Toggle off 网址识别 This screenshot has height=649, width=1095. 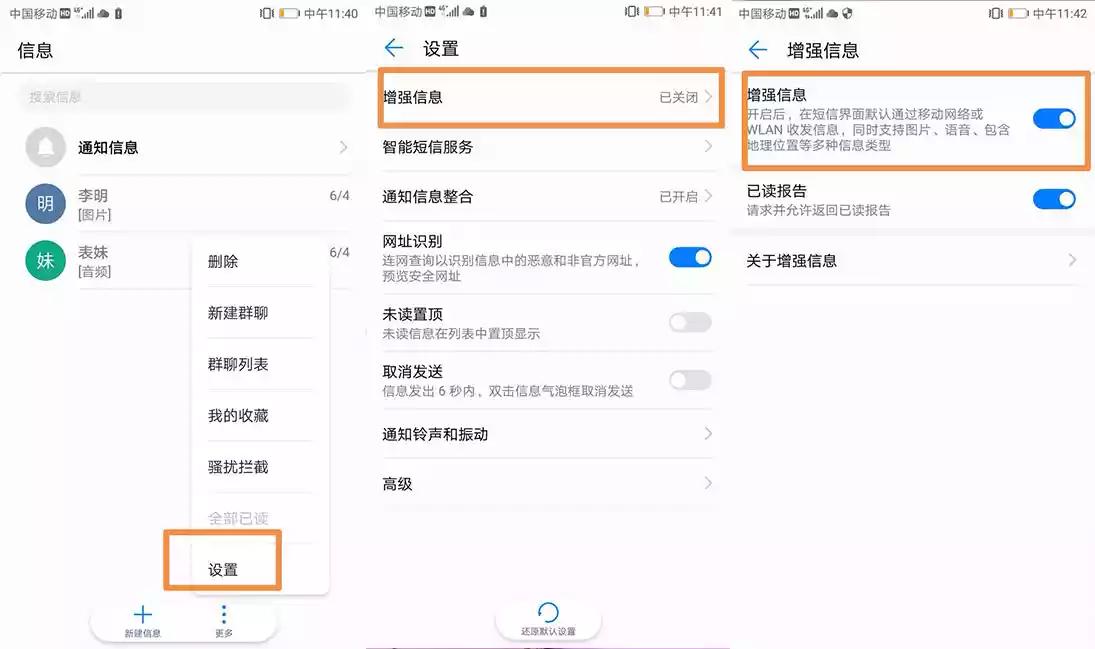[689, 258]
